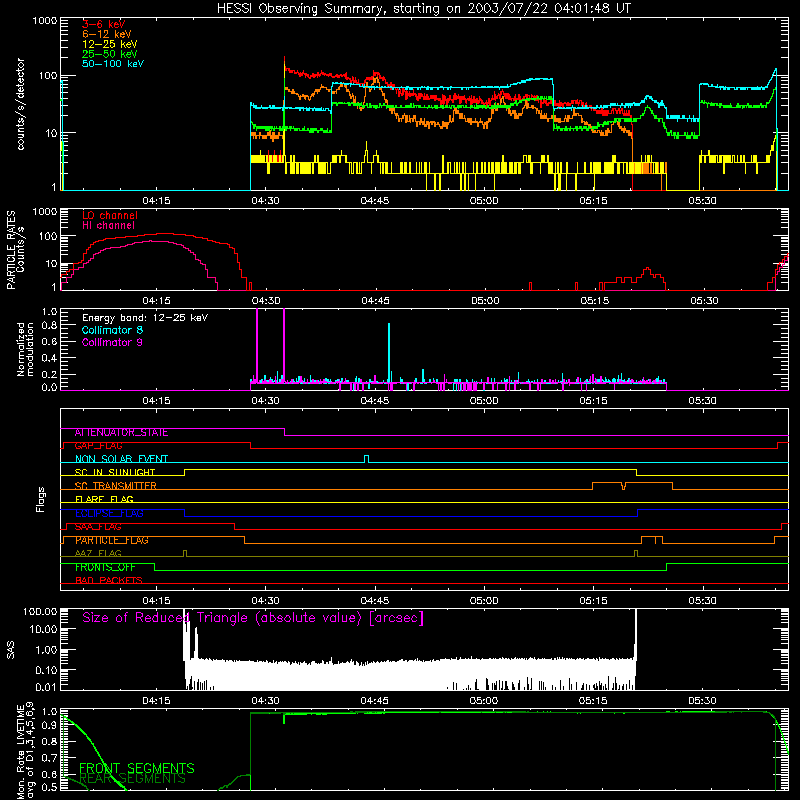800x800 pixels.
Task: Click the BAD_PACKETS flag label
Action: [x=109, y=580]
